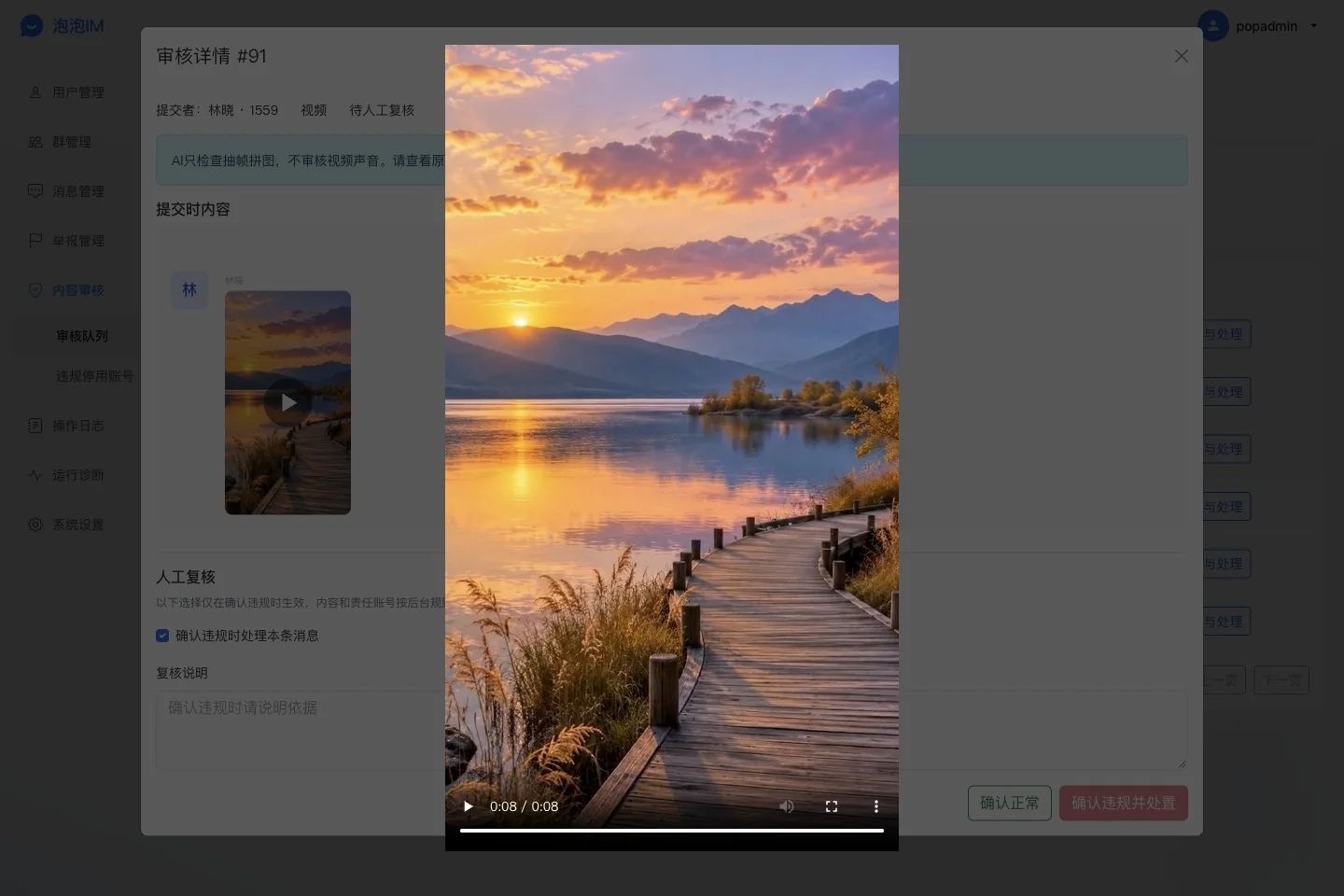This screenshot has width=1344, height=896.
Task: Click the 审核详情 #91 title
Action: pos(212,56)
